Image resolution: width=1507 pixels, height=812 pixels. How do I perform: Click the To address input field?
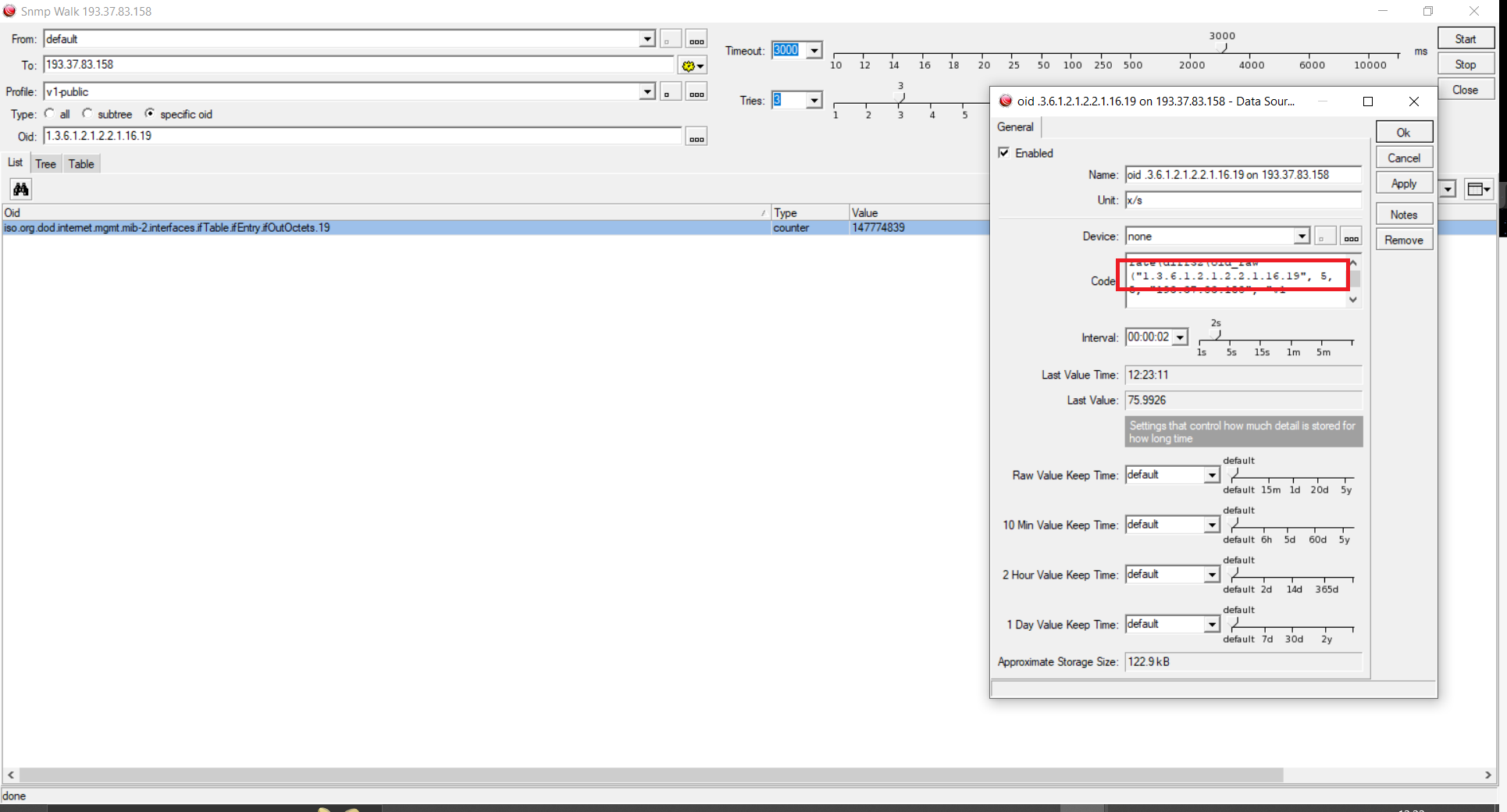pos(358,65)
